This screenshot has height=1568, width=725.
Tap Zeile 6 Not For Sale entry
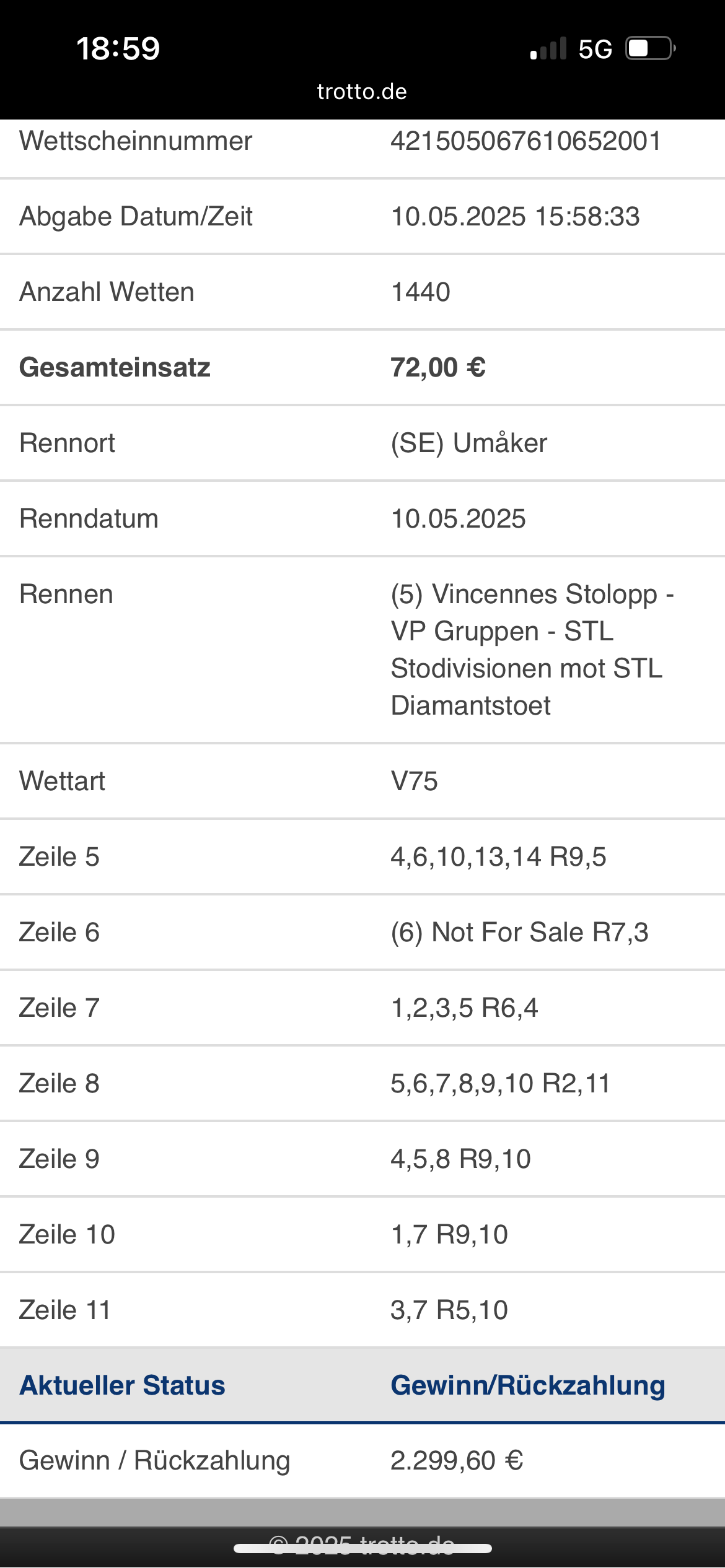coord(519,933)
